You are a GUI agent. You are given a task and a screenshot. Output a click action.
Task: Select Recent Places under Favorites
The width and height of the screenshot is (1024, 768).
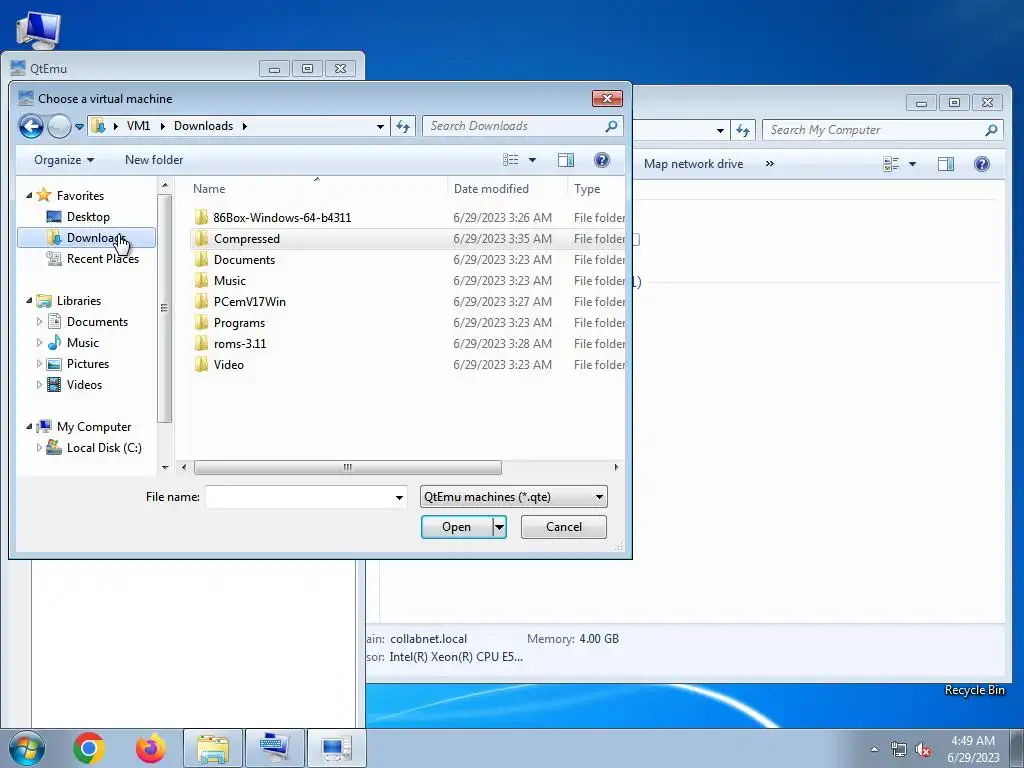(103, 259)
